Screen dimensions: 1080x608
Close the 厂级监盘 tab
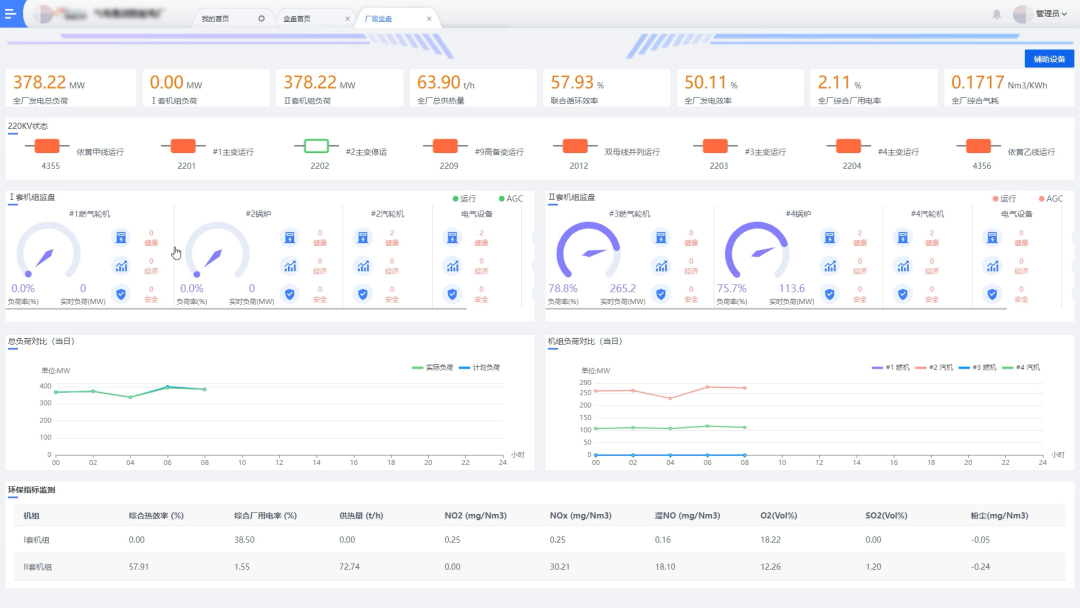(429, 19)
